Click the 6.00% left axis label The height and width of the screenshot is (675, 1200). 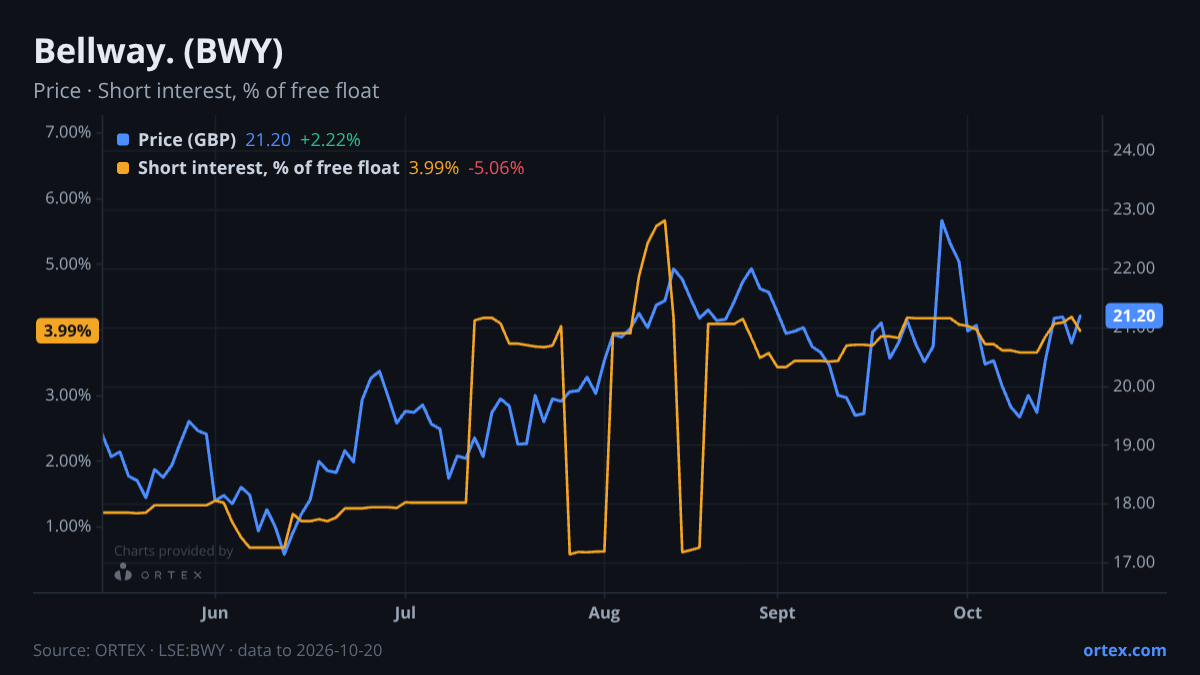click(x=69, y=198)
